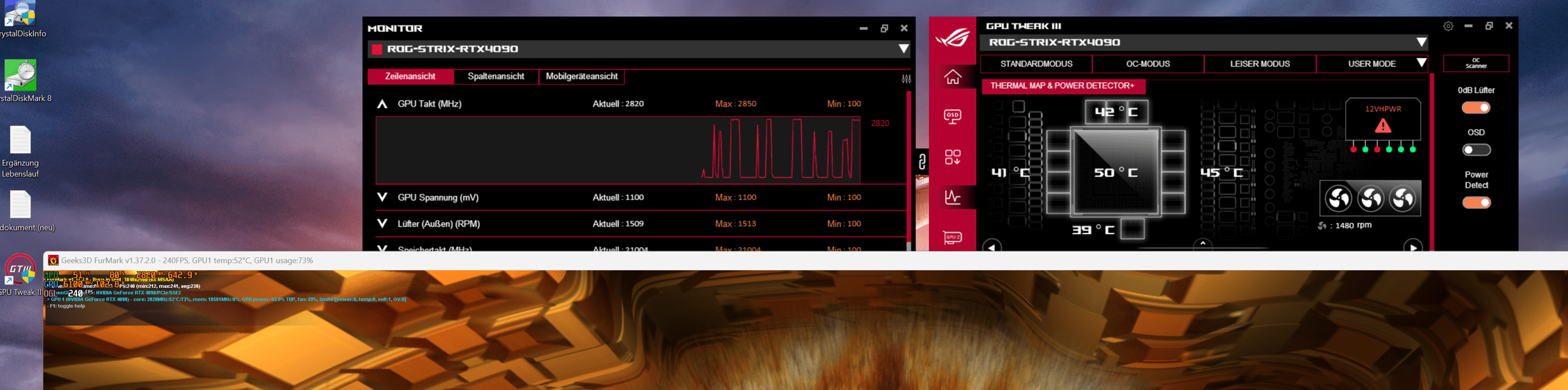1568x390 pixels.
Task: Click FurMark window title icon
Action: [53, 260]
